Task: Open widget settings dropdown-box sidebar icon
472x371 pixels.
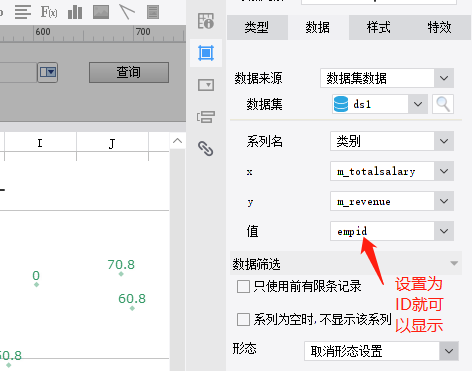Action: [x=206, y=85]
